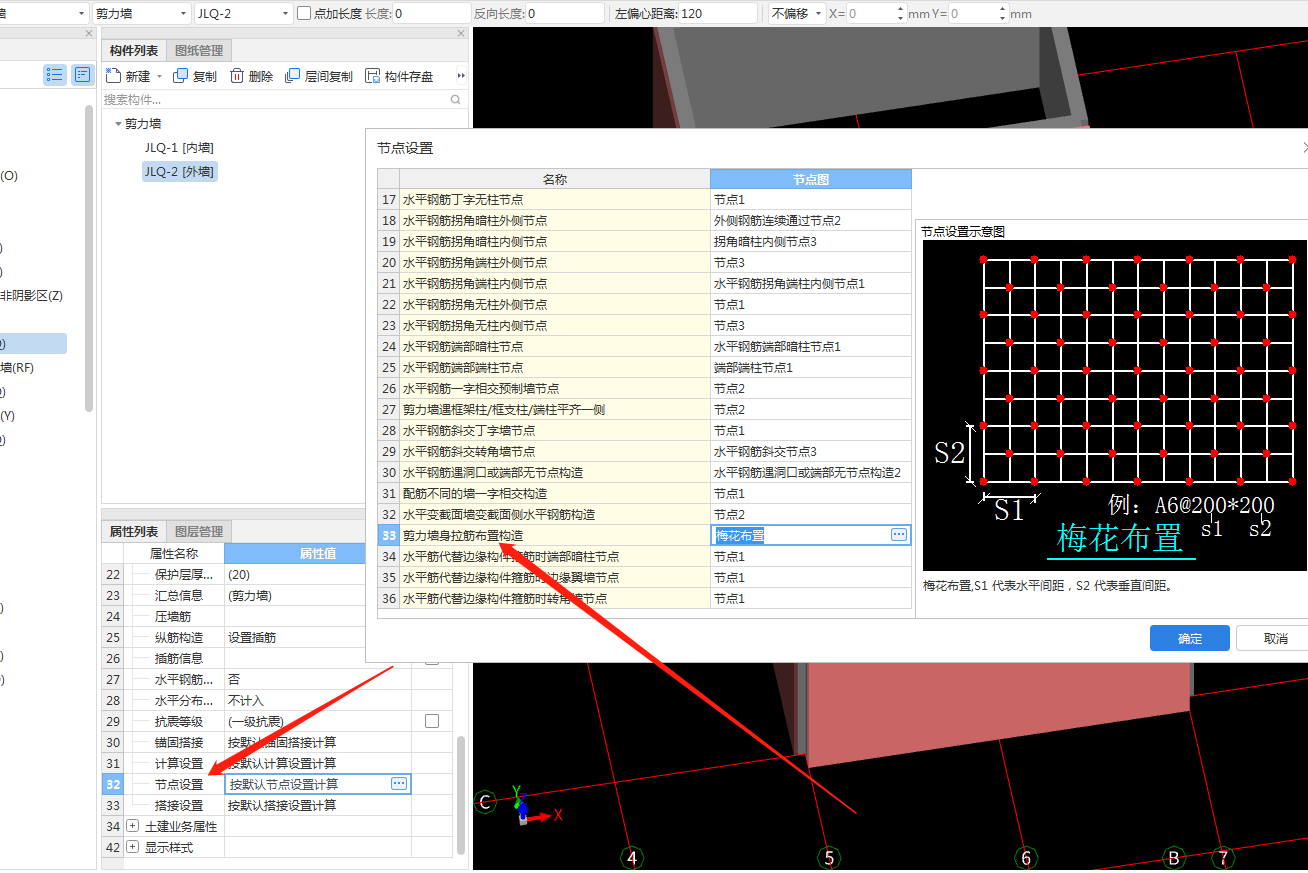
Task: Decrease the Y offset spinner
Action: point(1001,18)
